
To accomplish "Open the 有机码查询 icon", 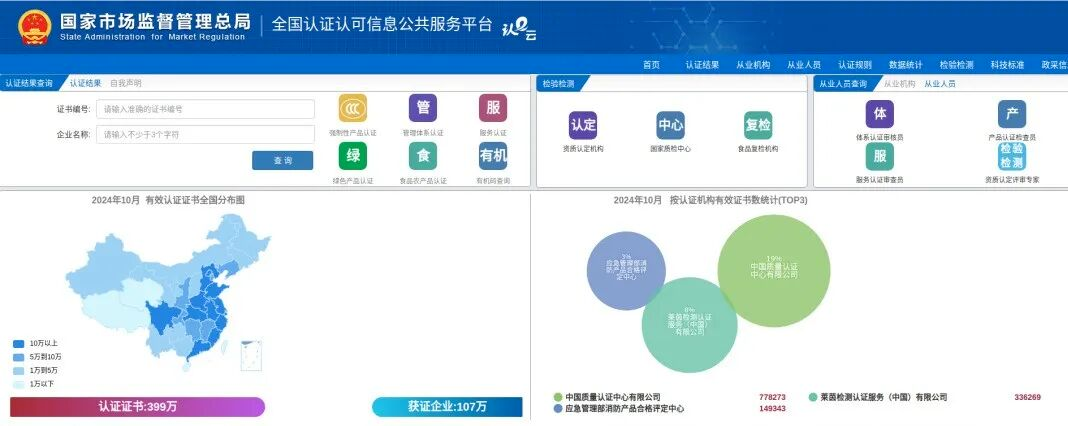I will pyautogui.click(x=493, y=156).
